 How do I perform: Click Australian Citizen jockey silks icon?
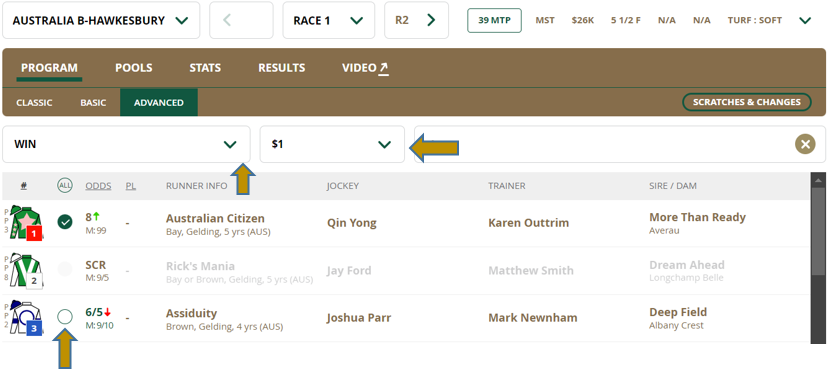pos(26,222)
